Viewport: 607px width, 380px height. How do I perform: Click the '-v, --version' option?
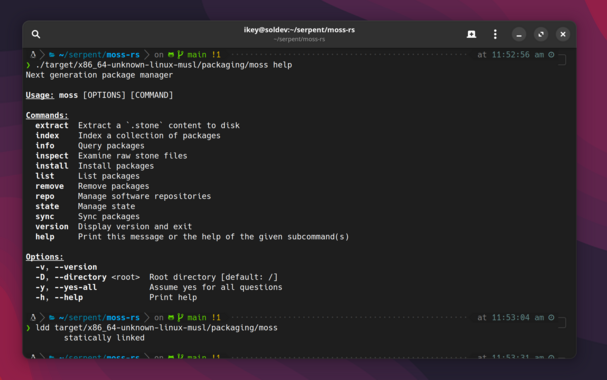(x=66, y=267)
